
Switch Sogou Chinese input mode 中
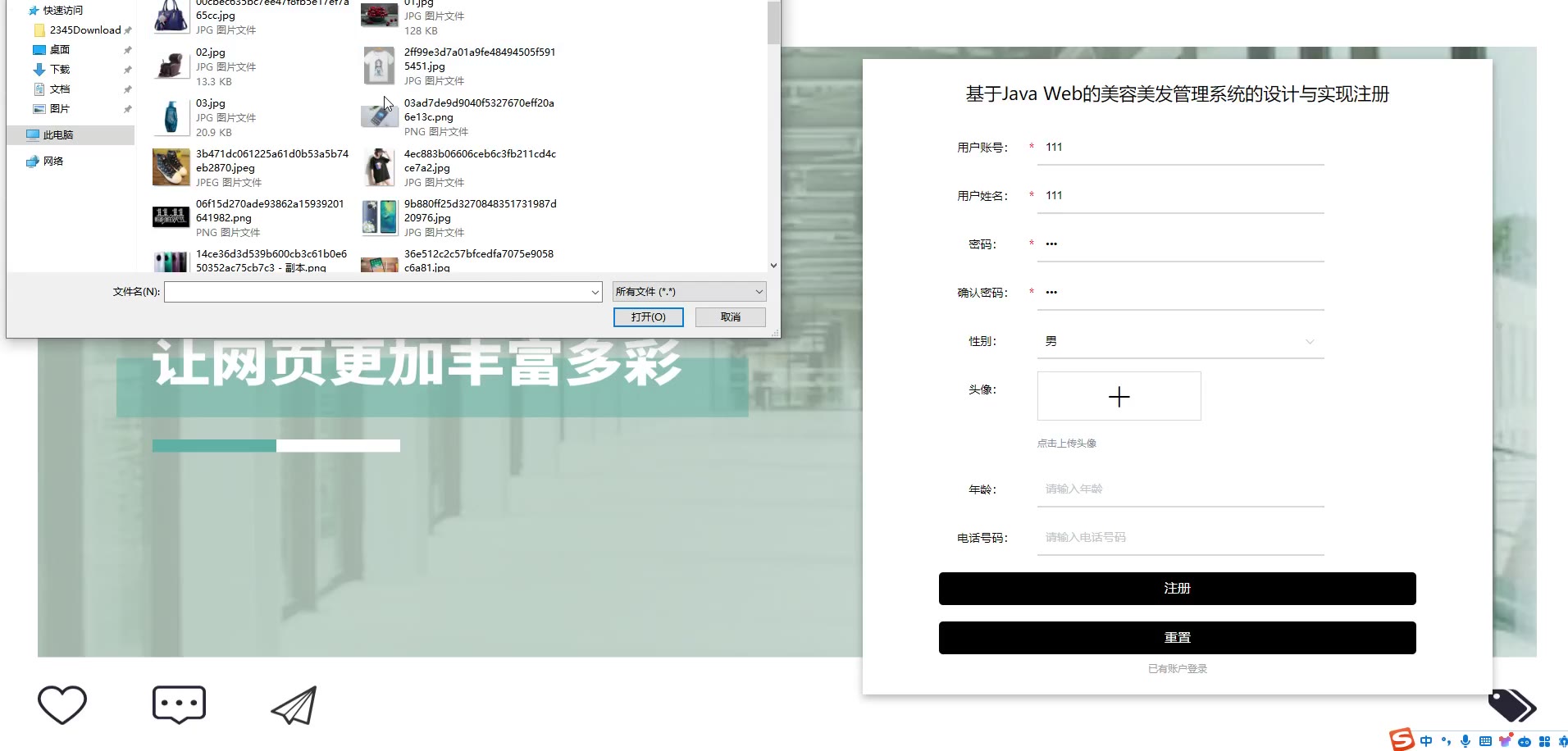(1426, 741)
